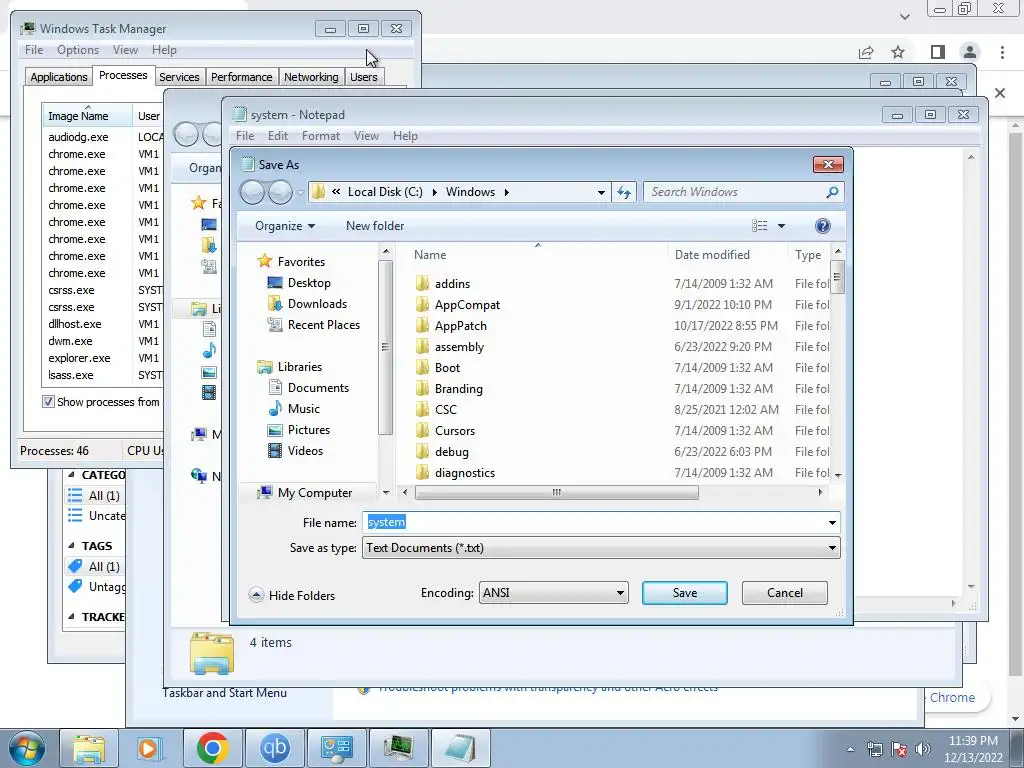Image resolution: width=1024 pixels, height=768 pixels.
Task: Select Music library in navigation pane
Action: click(x=303, y=408)
